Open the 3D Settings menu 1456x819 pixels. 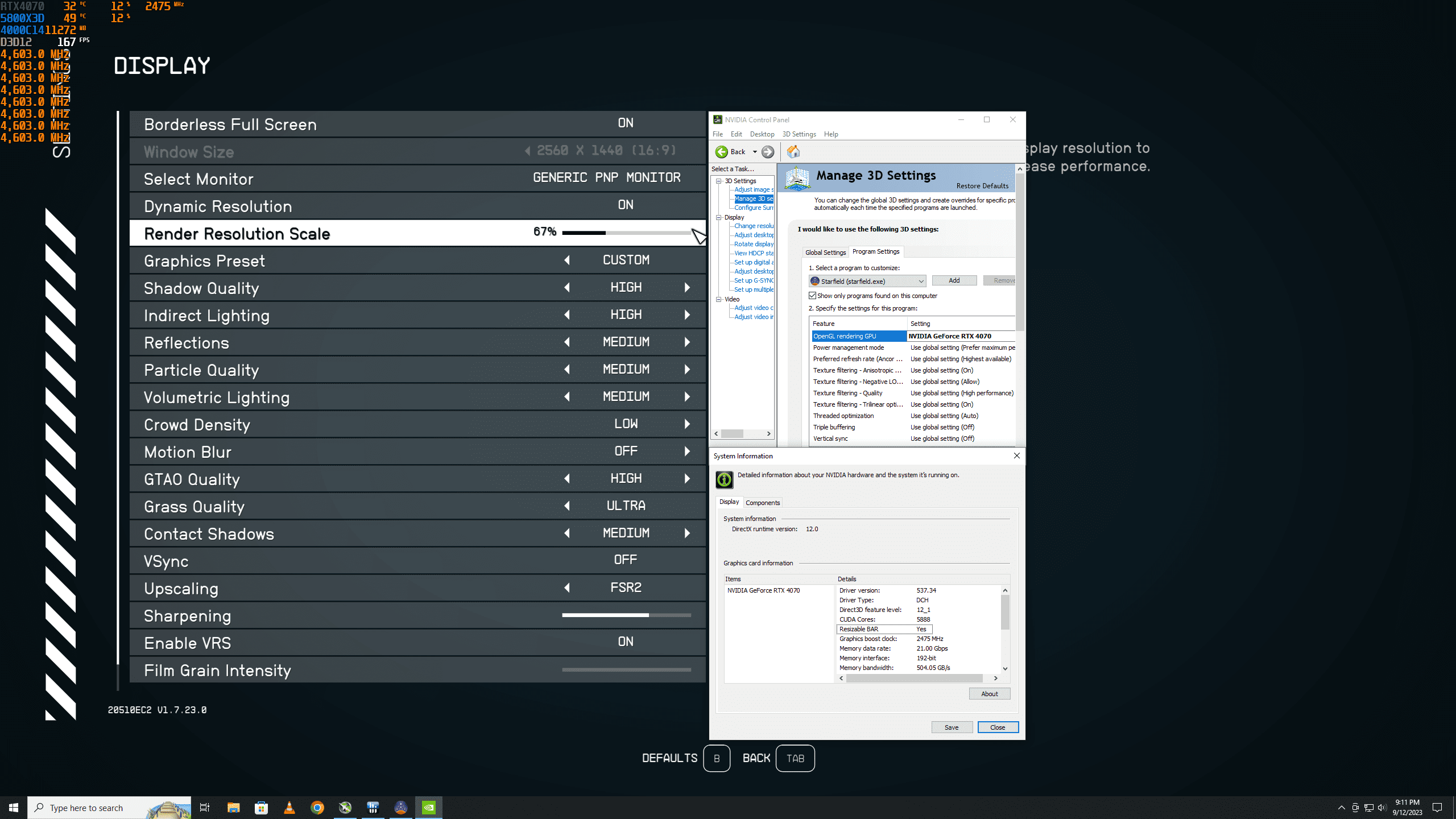point(799,134)
